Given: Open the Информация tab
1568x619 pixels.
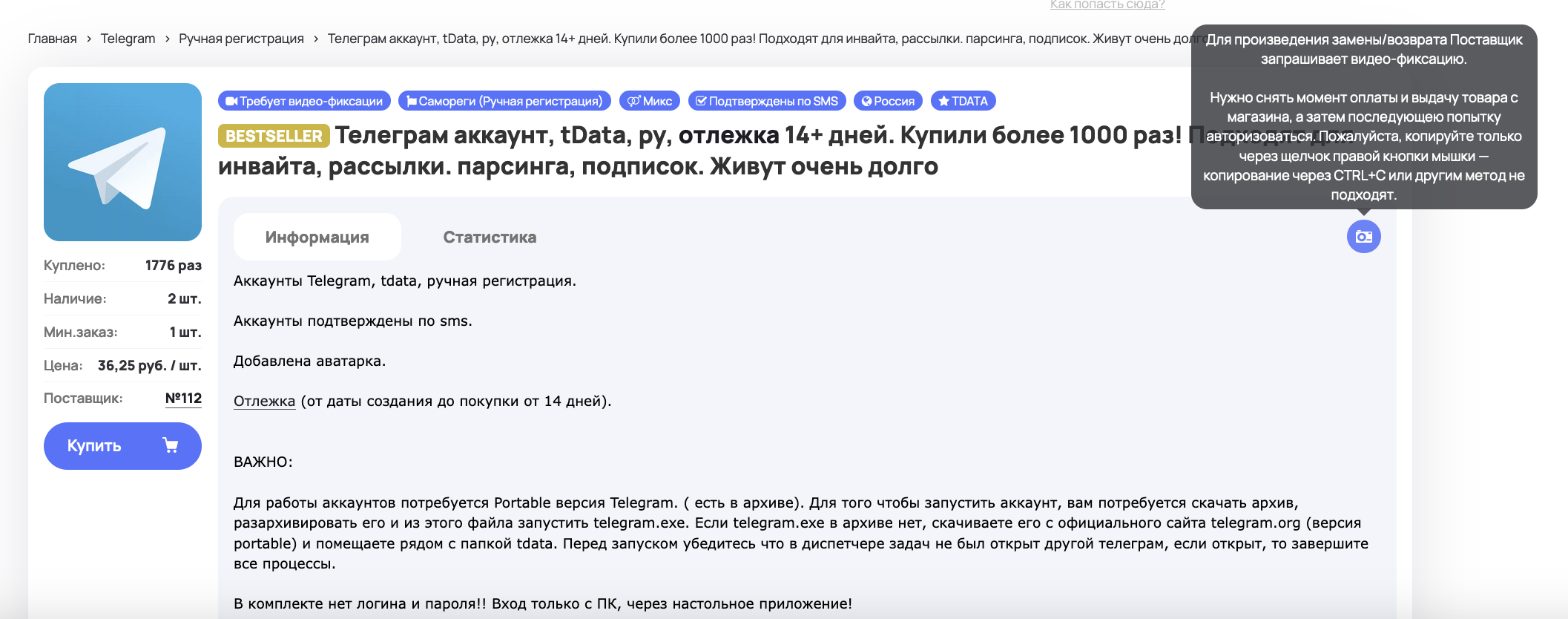Looking at the screenshot, I should coord(317,237).
